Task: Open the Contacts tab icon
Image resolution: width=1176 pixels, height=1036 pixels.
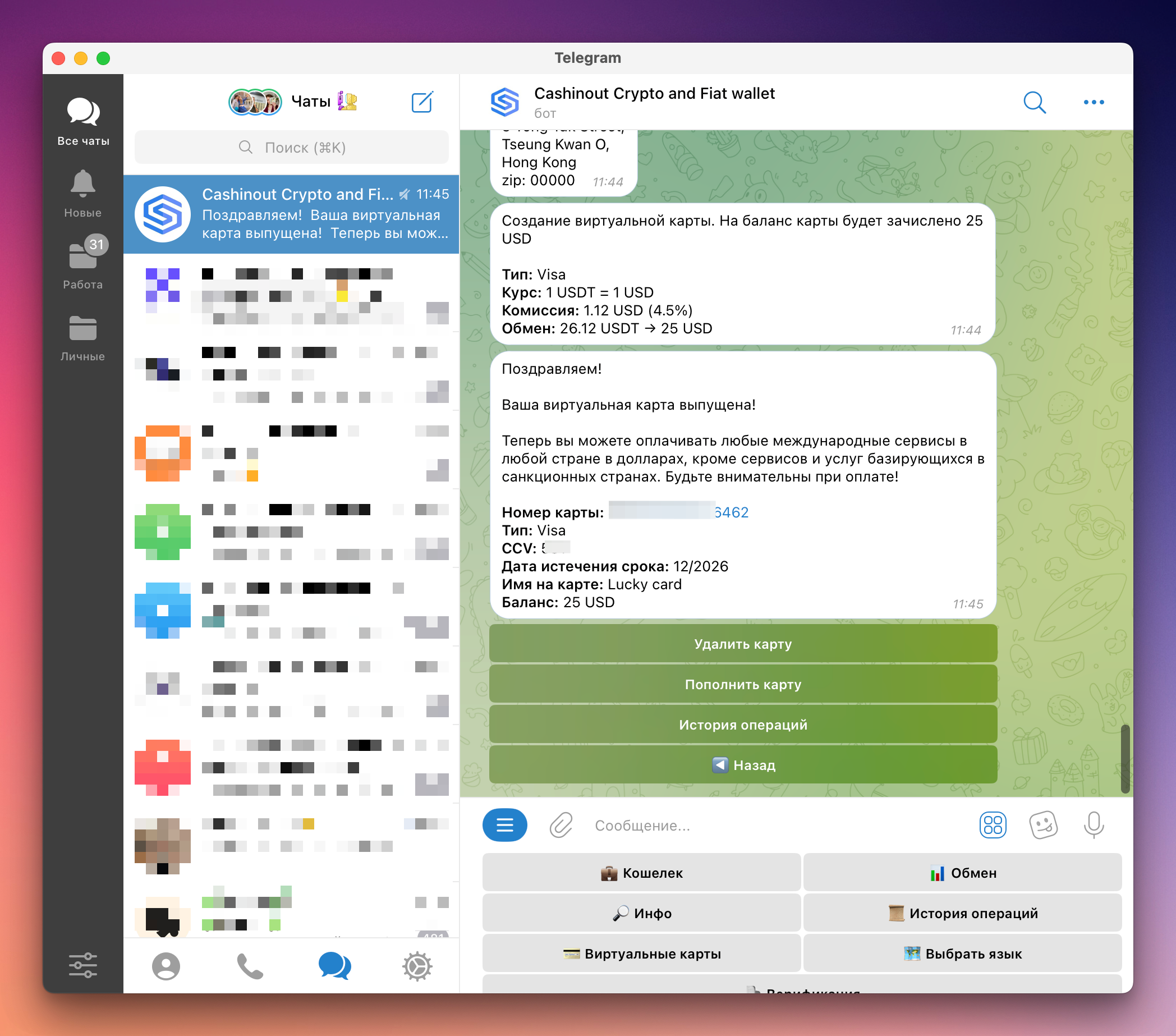Action: [166, 966]
